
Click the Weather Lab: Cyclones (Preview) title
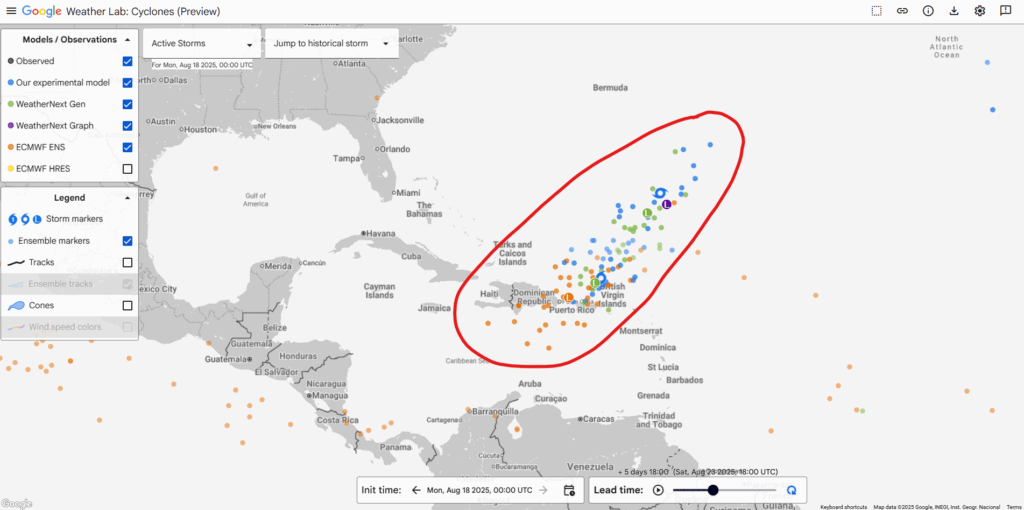click(144, 11)
